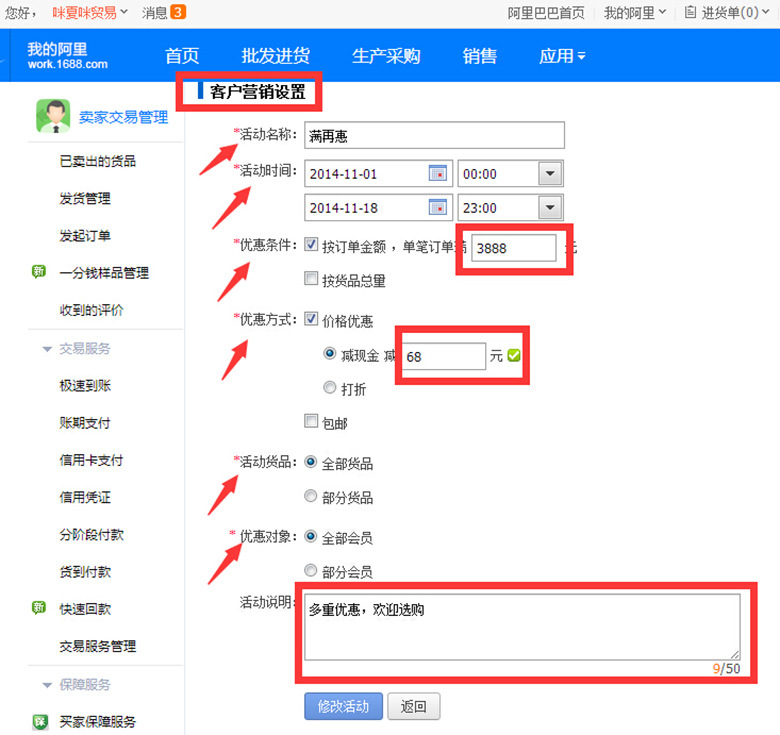Click the seller avatar icon in sidebar
This screenshot has width=780, height=735.
(x=52, y=116)
